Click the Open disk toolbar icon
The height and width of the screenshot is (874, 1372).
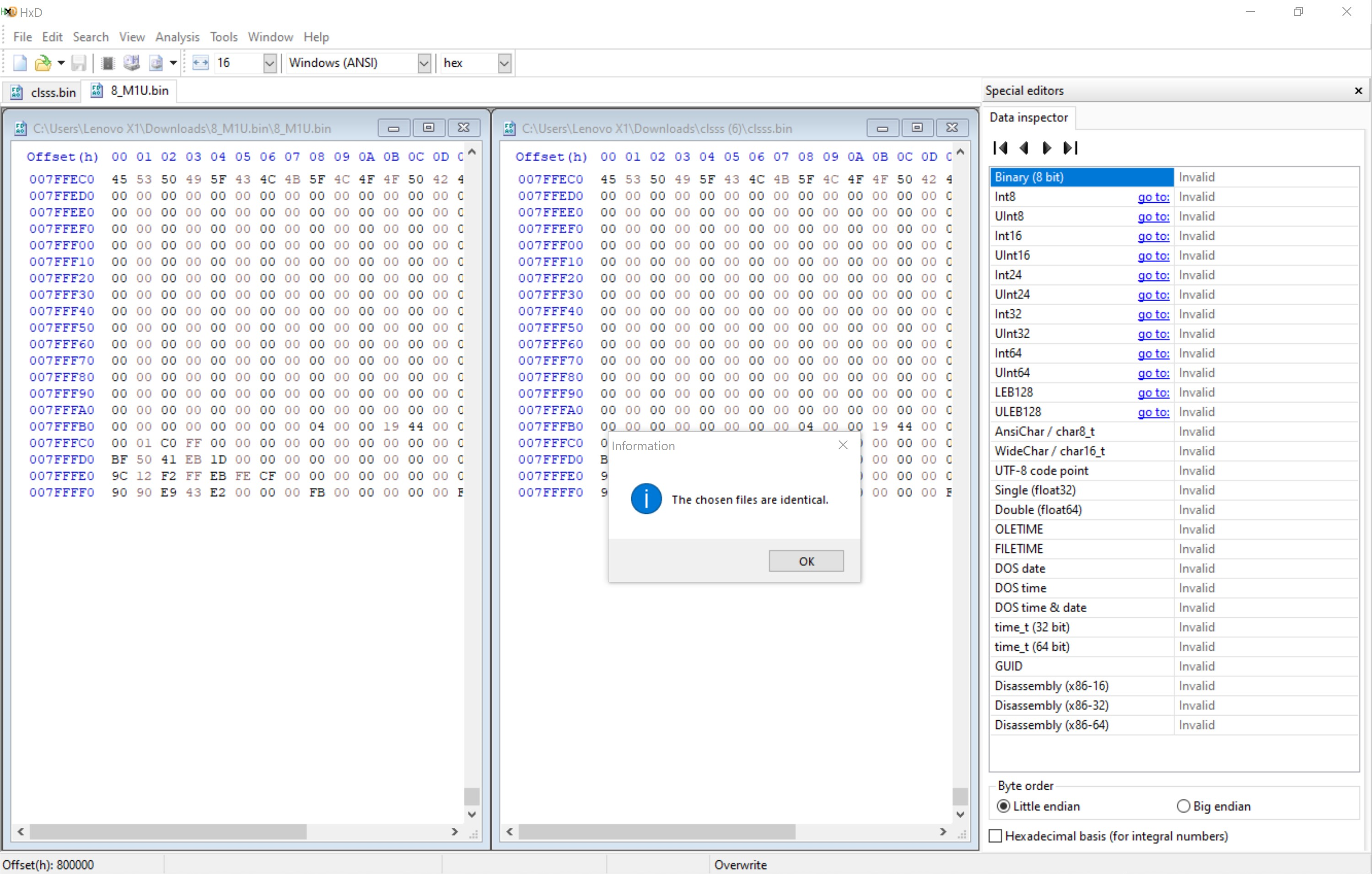pos(132,63)
